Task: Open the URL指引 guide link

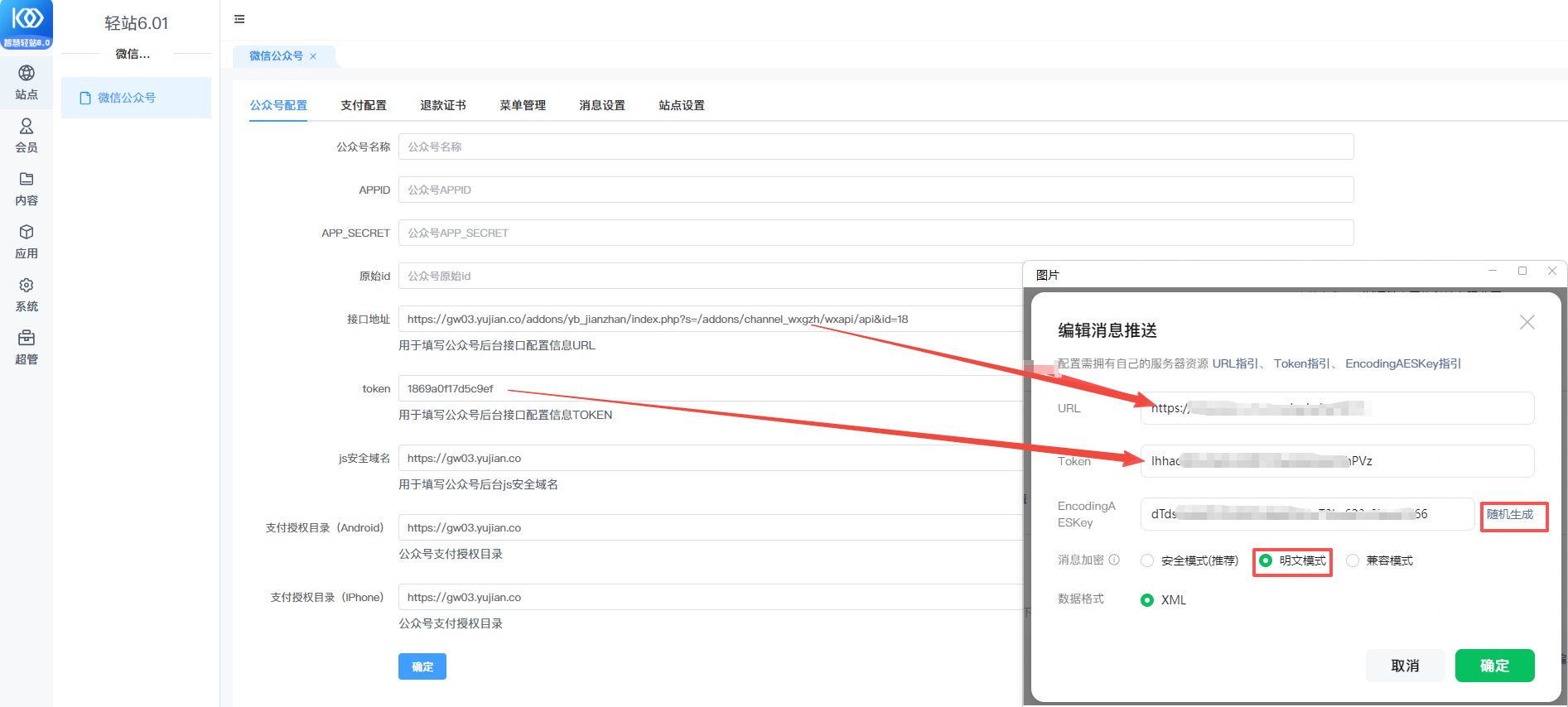Action: click(x=1235, y=363)
